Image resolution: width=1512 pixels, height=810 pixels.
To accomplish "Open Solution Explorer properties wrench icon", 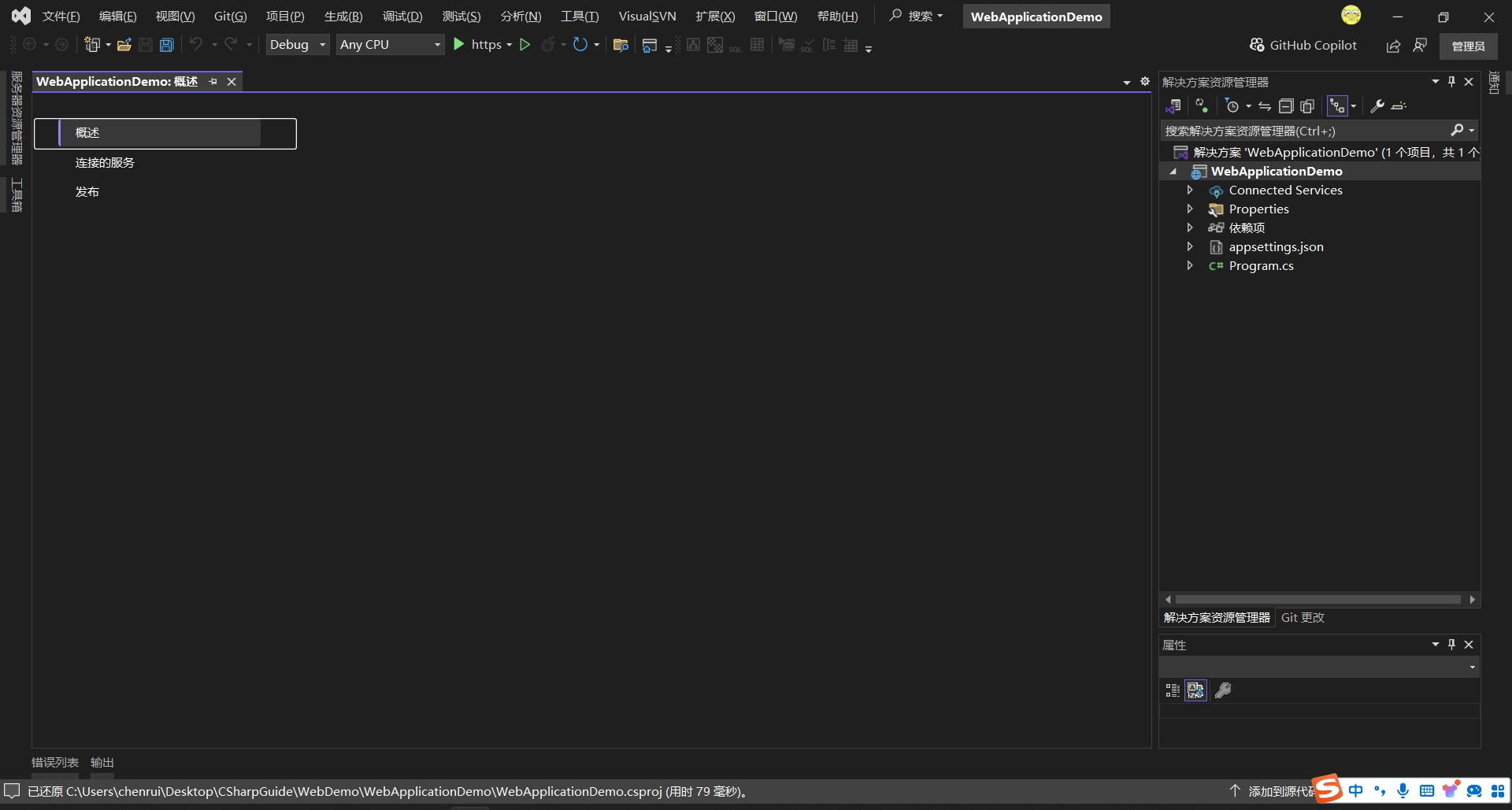I will [1377, 105].
